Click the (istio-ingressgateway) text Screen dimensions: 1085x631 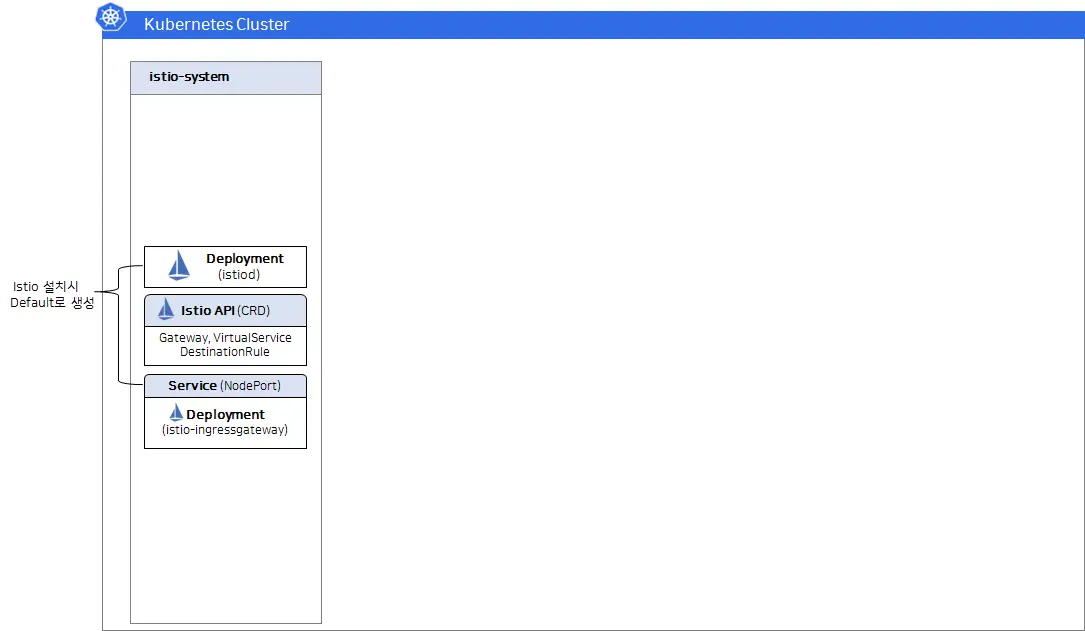[x=225, y=430]
